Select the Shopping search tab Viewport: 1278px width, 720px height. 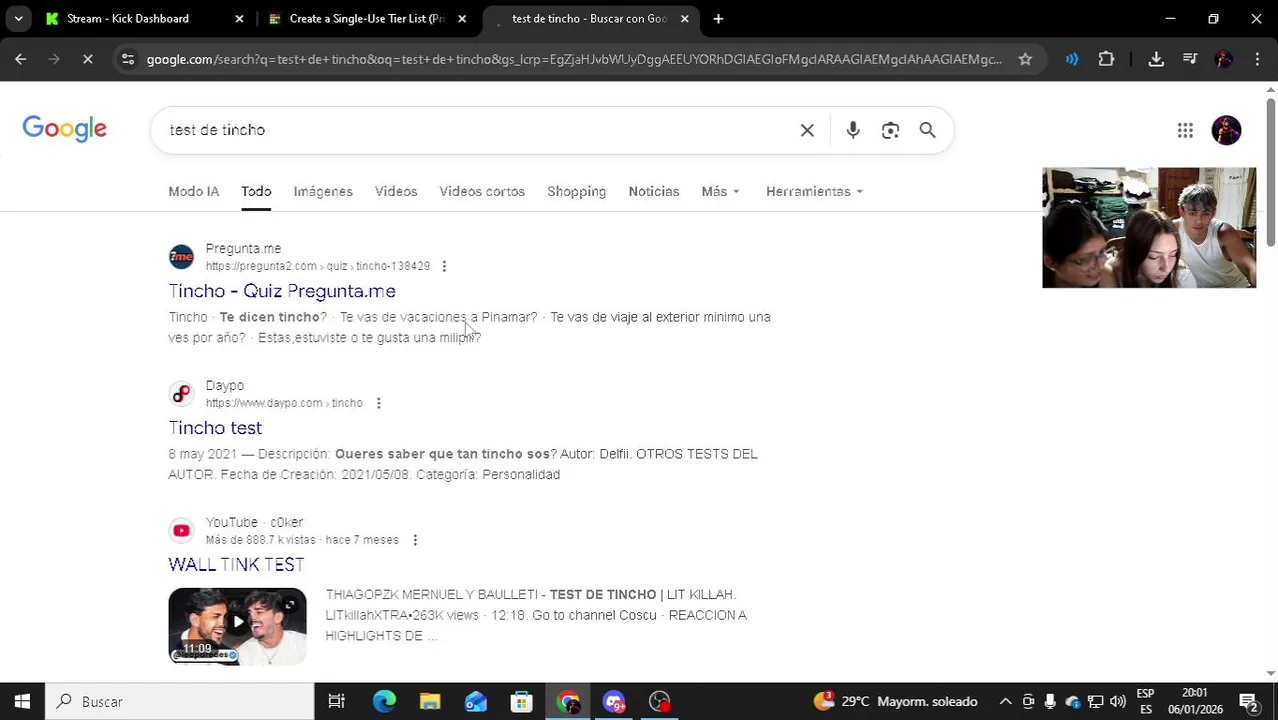576,191
